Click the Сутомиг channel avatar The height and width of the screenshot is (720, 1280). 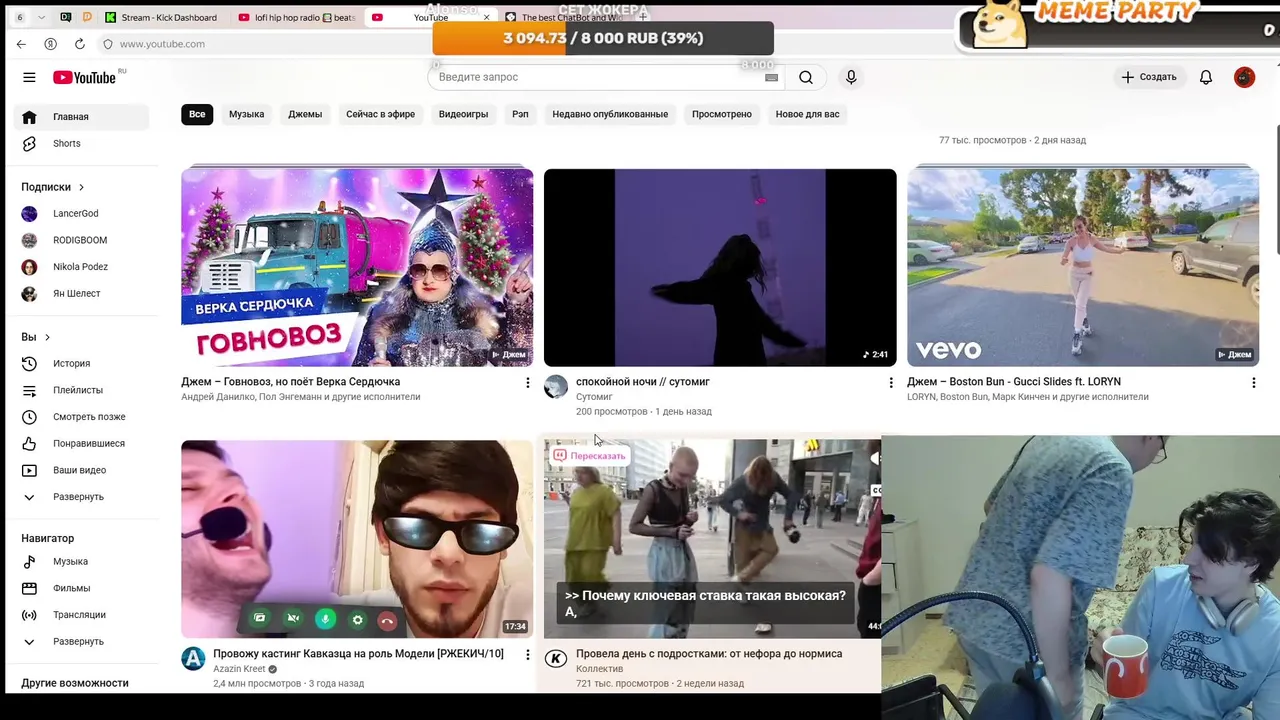click(x=556, y=387)
